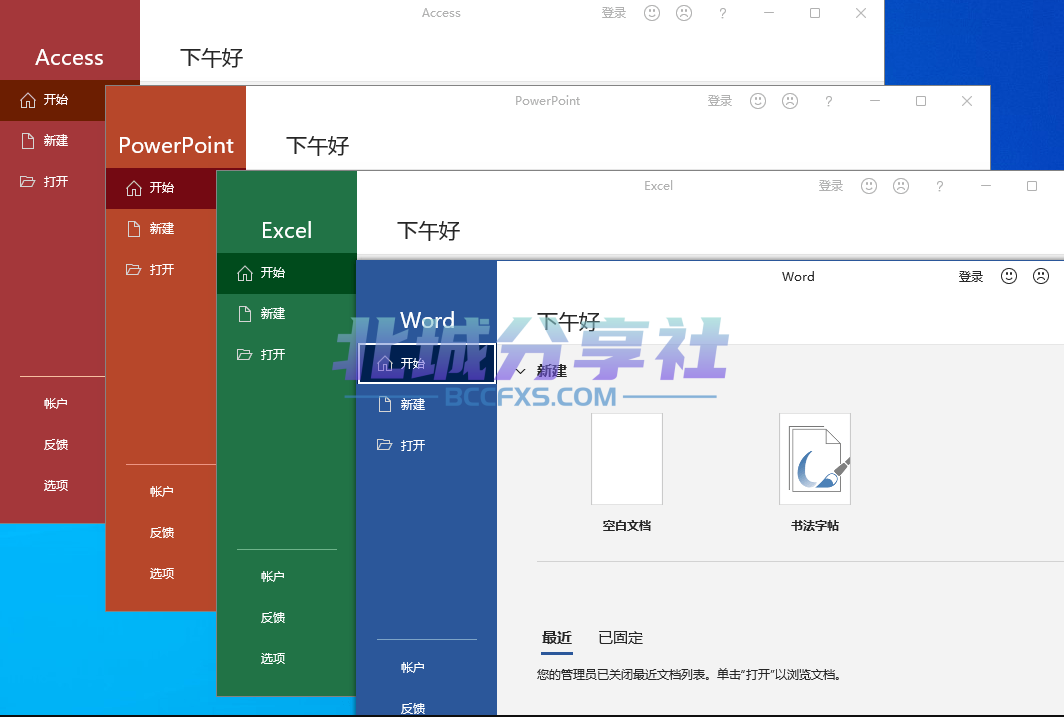The height and width of the screenshot is (717, 1064).
Task: Click the 下午好 greeting in the Excel window
Action: pyautogui.click(x=429, y=231)
